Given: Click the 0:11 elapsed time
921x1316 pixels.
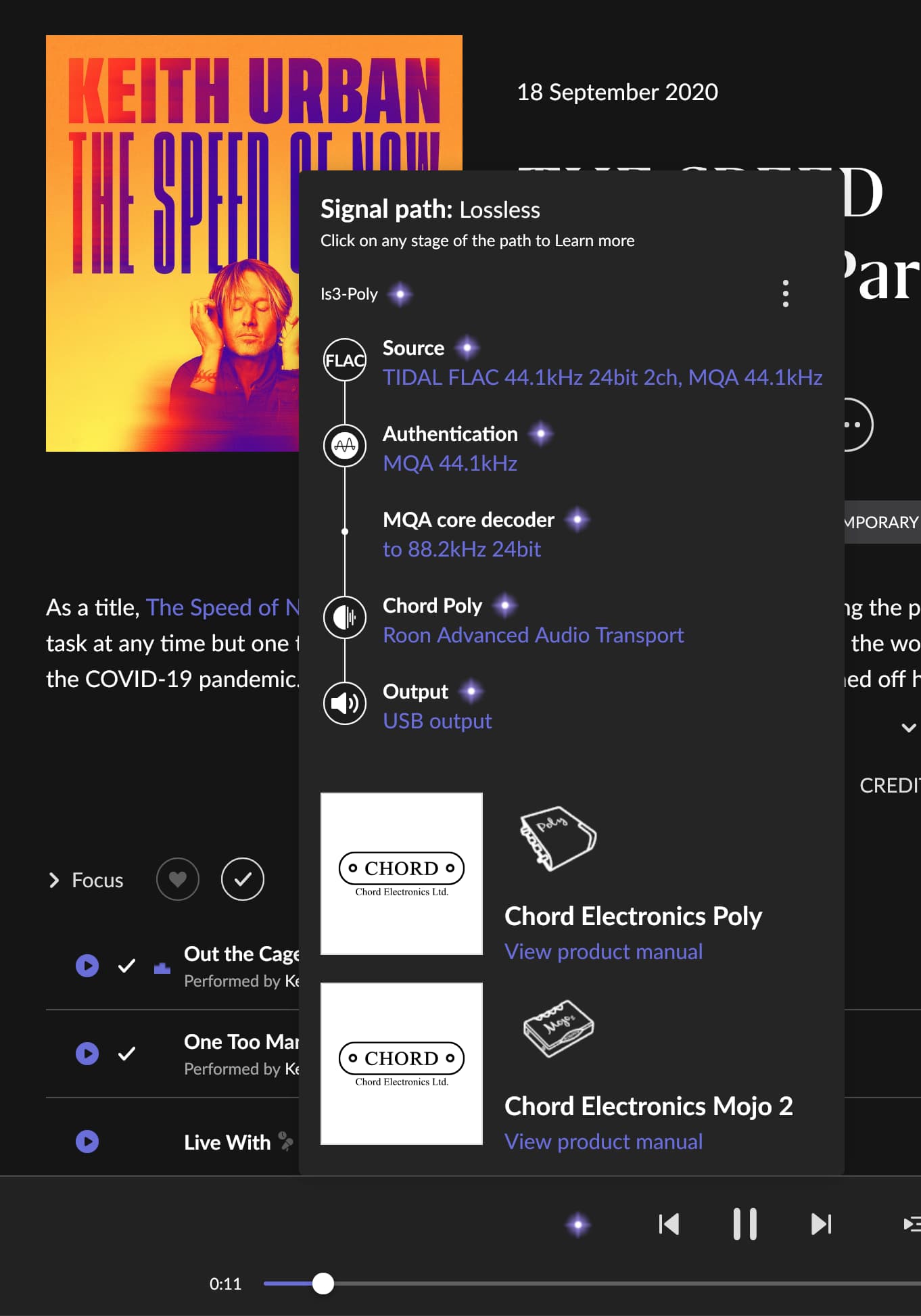Looking at the screenshot, I should coord(225,1284).
